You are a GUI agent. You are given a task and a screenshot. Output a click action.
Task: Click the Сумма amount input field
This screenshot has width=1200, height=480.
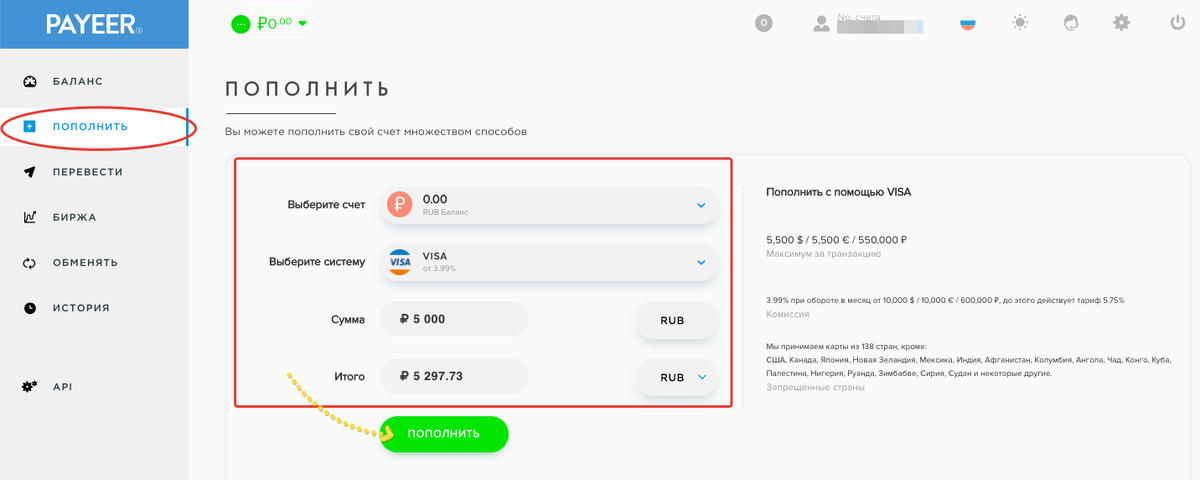coord(455,320)
